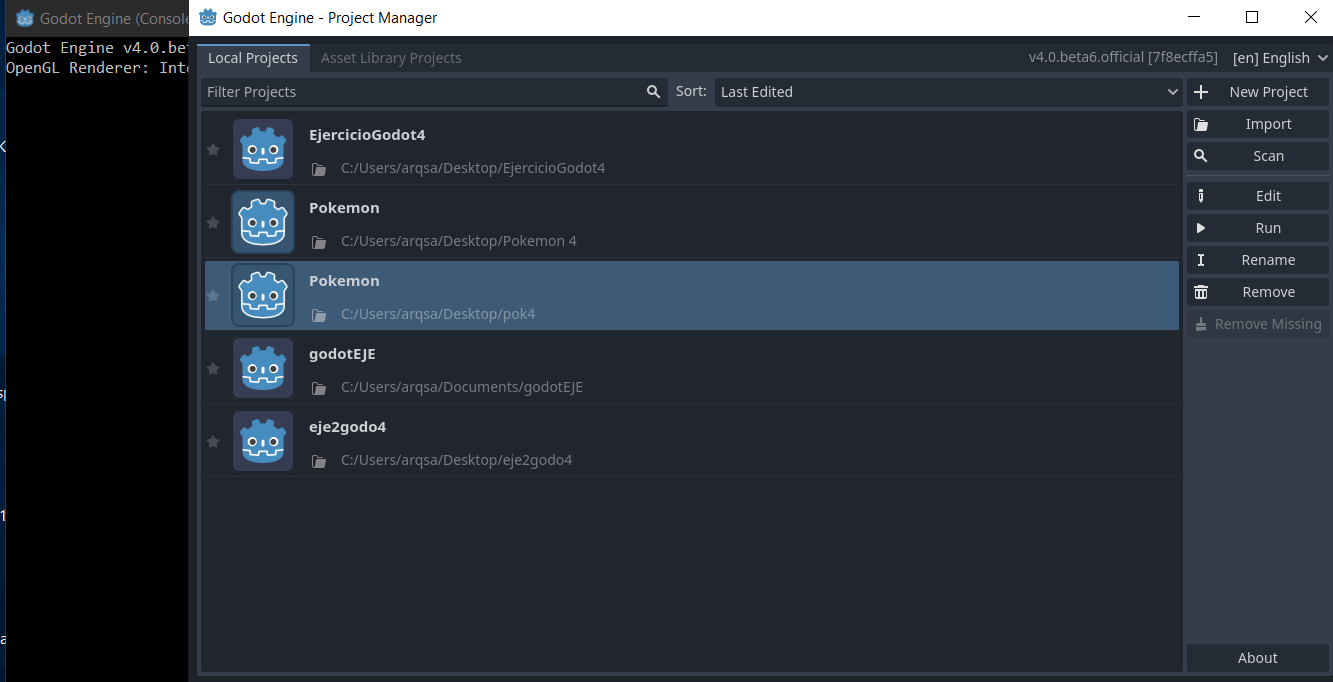Click the Import folder icon

(x=1201, y=123)
